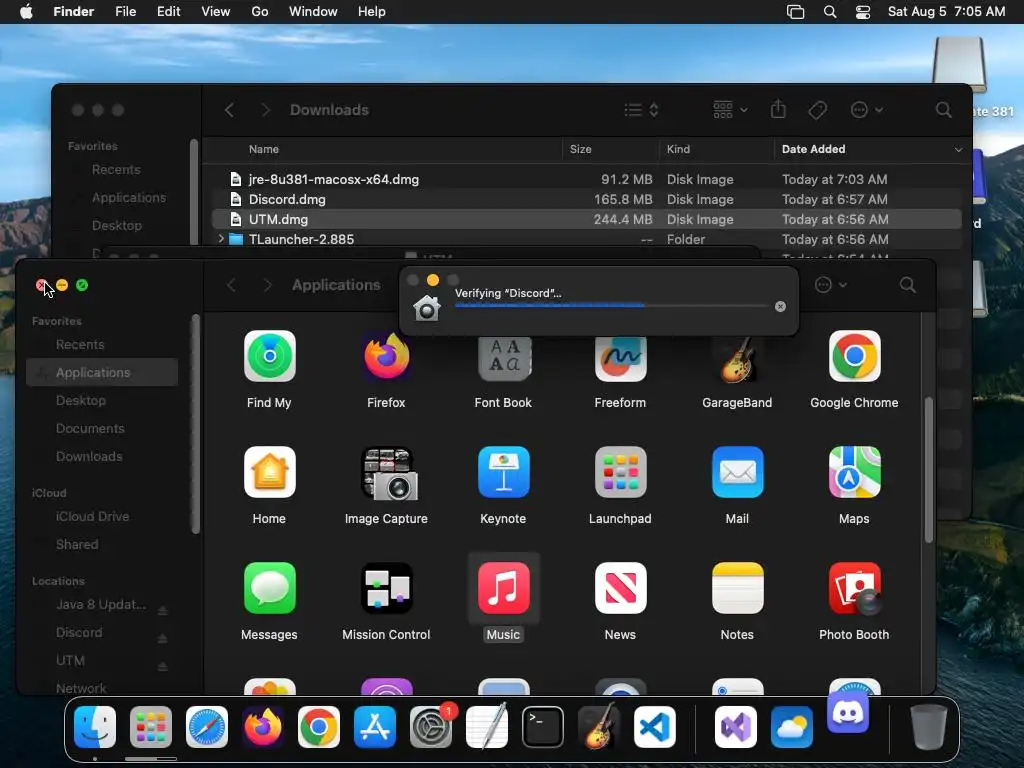This screenshot has height=768, width=1024.
Task: Open the News app icon
Action: 620,588
